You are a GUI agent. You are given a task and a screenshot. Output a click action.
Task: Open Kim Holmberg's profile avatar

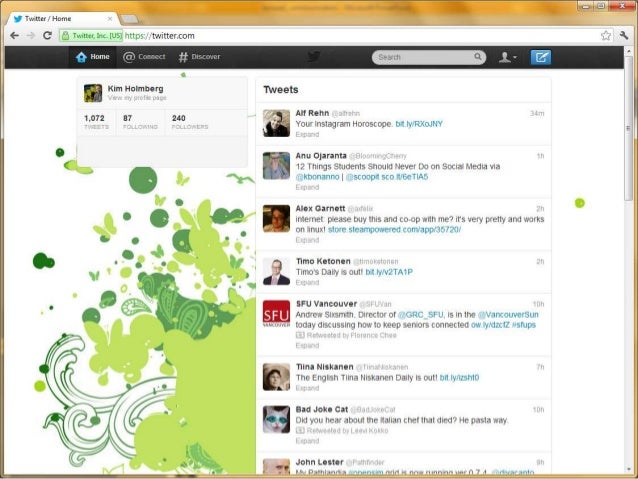[x=93, y=93]
